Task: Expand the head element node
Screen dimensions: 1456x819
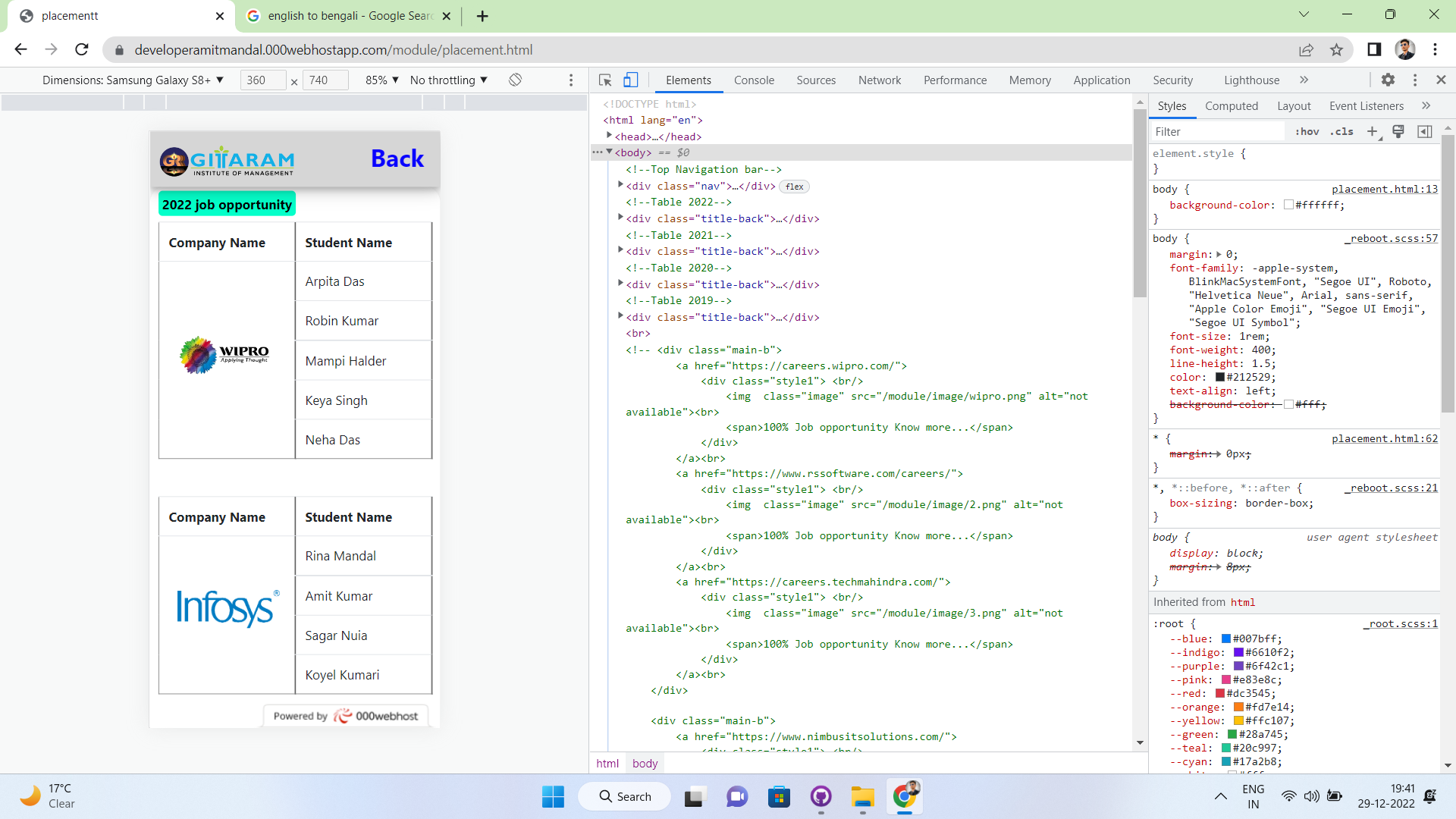Action: coord(609,136)
